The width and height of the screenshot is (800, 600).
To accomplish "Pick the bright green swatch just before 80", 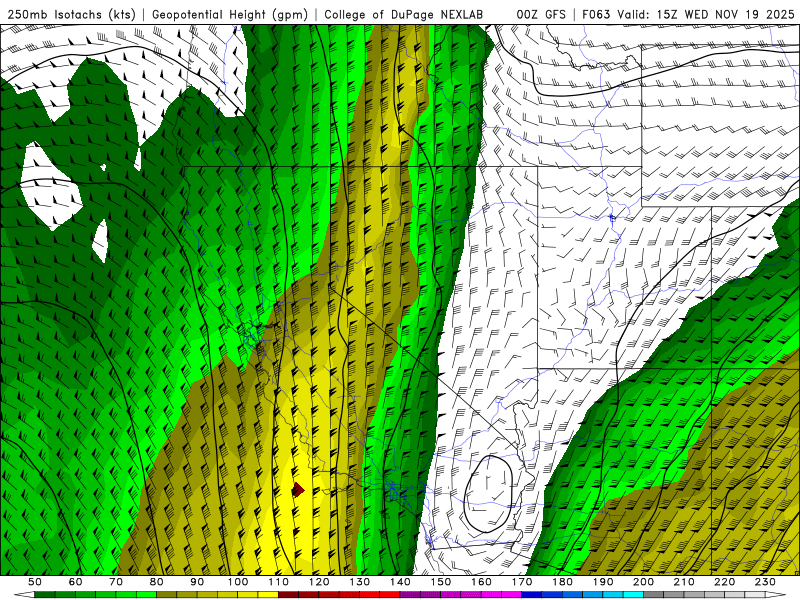I will click(x=146, y=595).
